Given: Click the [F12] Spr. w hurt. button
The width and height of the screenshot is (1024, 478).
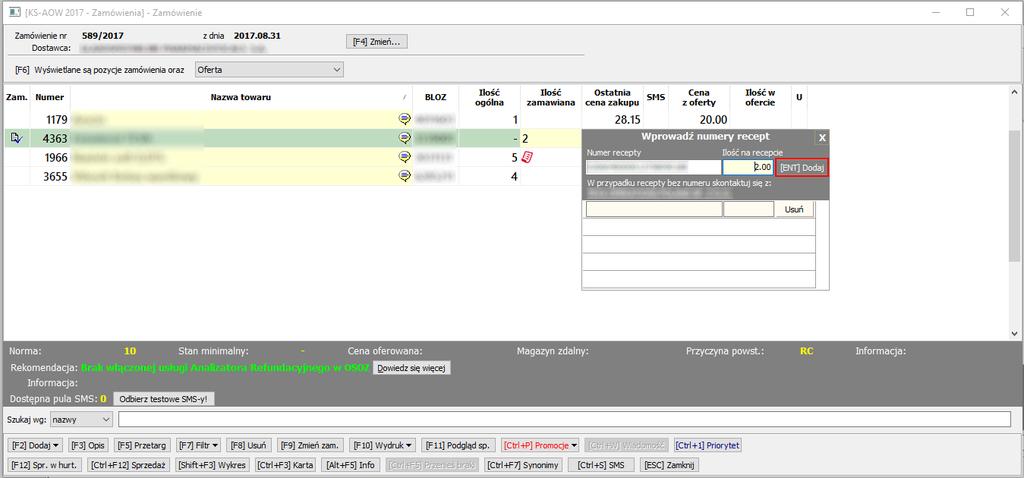Looking at the screenshot, I should (44, 465).
